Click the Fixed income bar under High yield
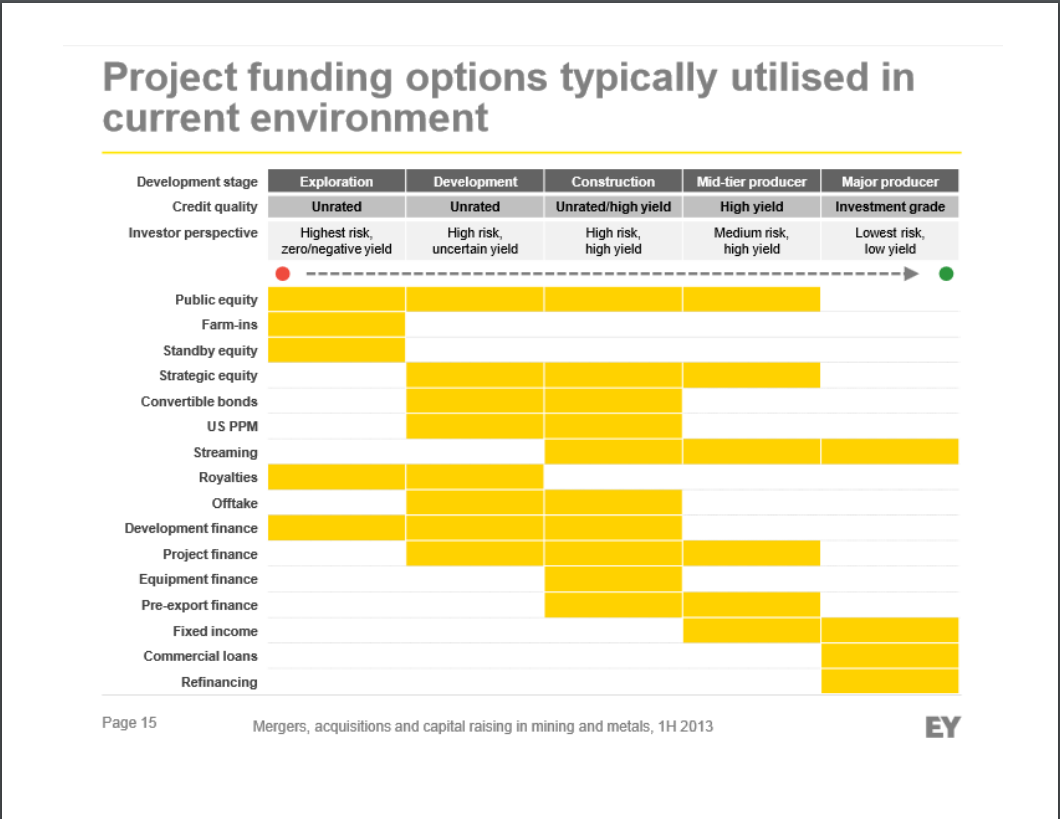The image size is (1060, 819). click(751, 630)
